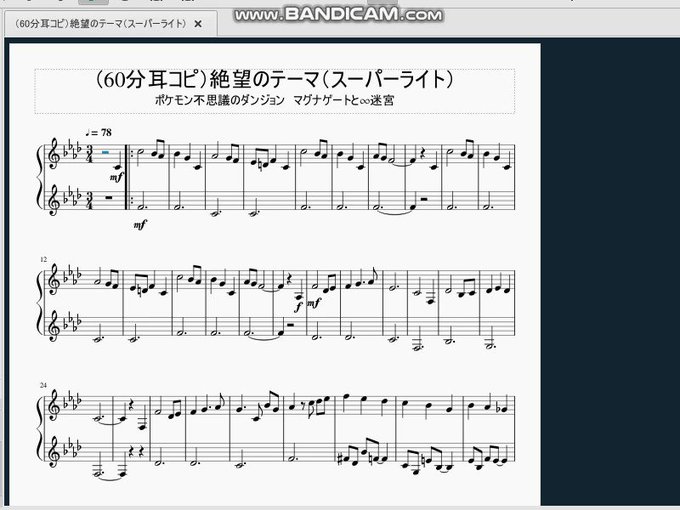This screenshot has width=680, height=510.
Task: Select the mf dynamic under the first treble staff
Action: click(116, 177)
